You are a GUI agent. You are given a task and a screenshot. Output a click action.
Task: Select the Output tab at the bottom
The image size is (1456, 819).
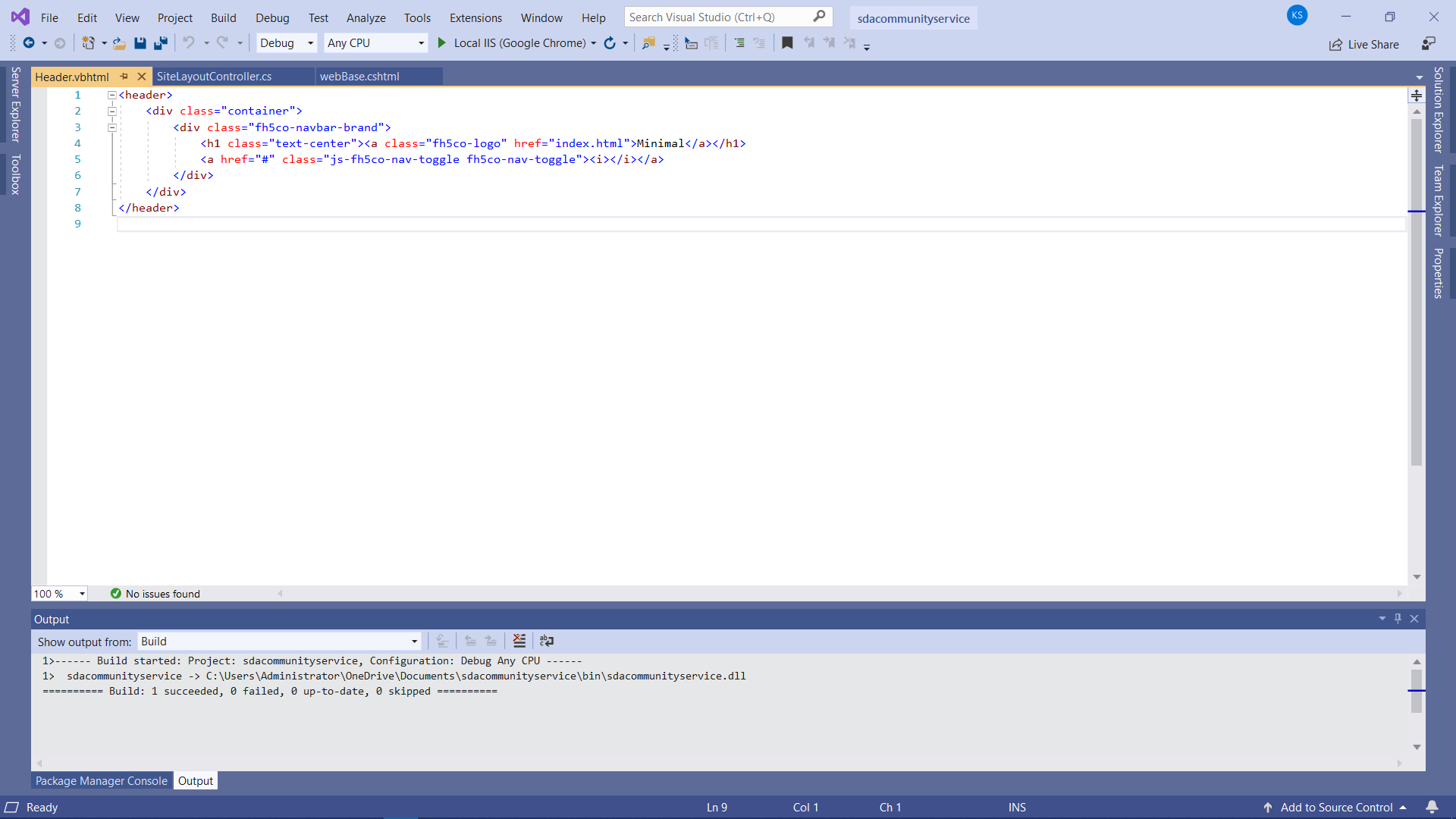tap(196, 780)
